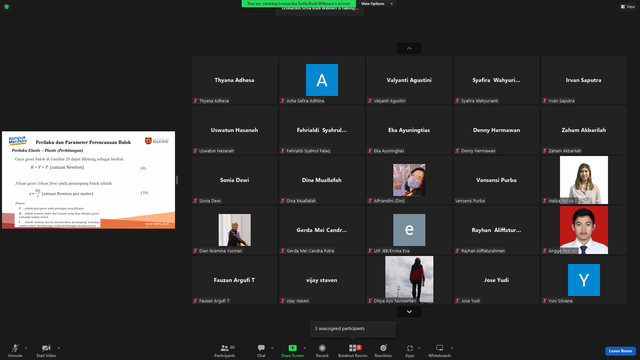Start recording with the Record button
Viewport: 640px width, 360px height.
[322, 350]
